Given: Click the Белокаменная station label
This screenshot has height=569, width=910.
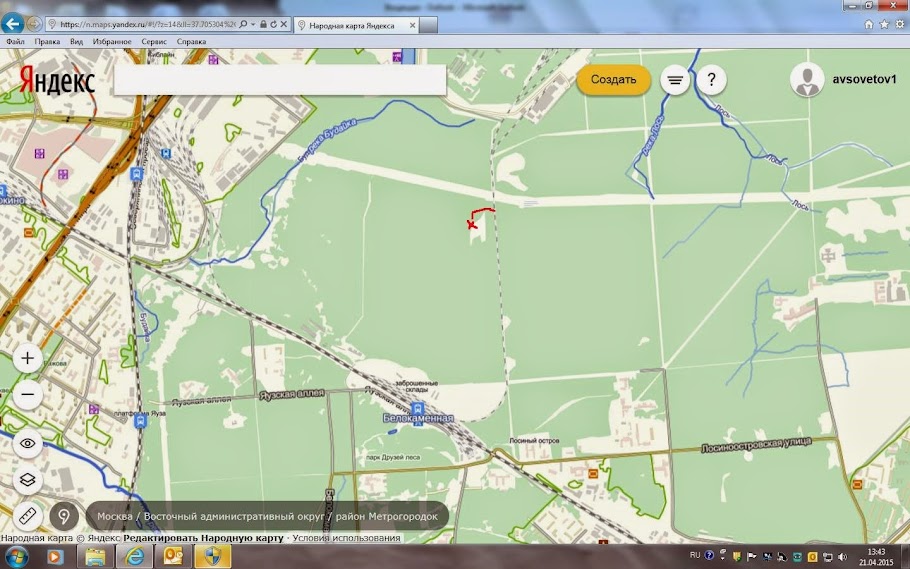Looking at the screenshot, I should click(418, 418).
